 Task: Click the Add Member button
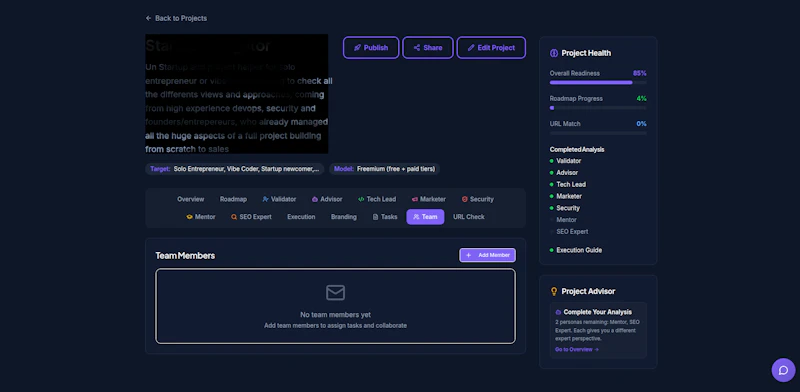(487, 255)
